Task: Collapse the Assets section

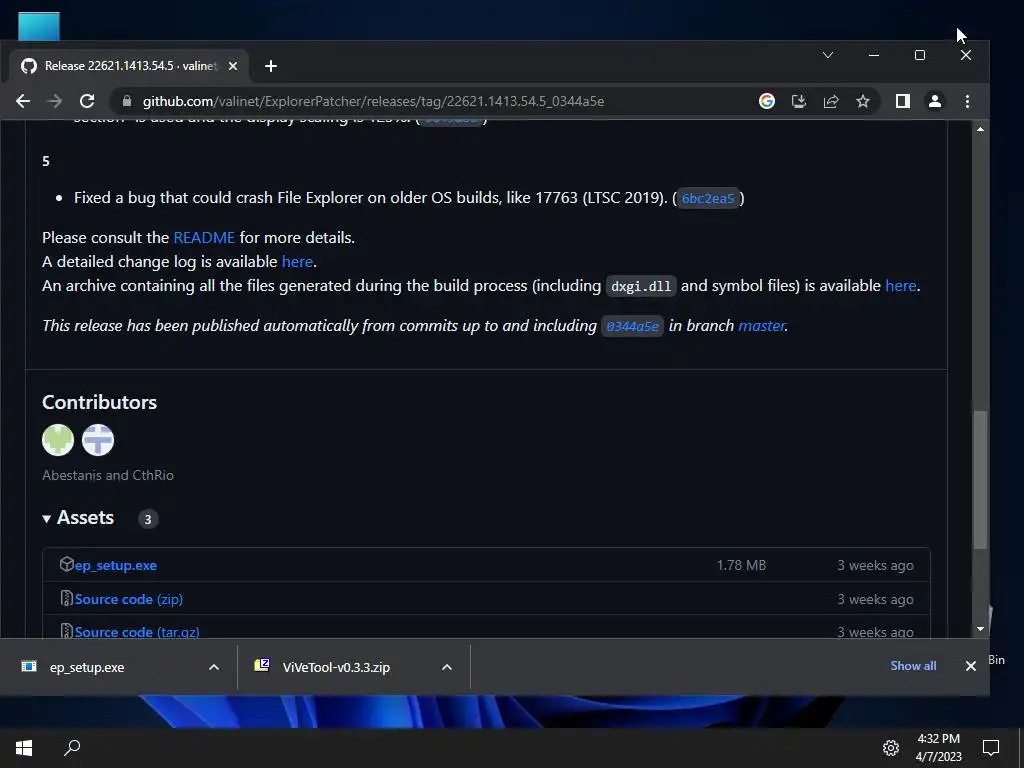Action: pyautogui.click(x=78, y=518)
